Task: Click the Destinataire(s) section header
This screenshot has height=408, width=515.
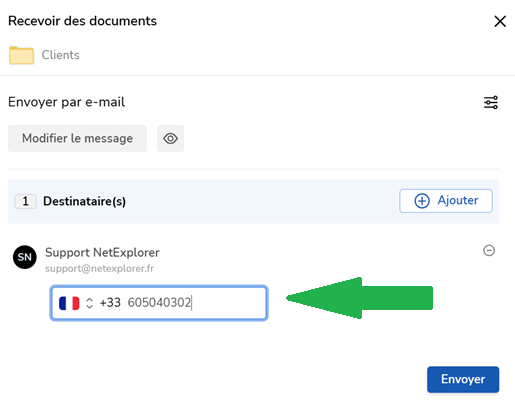Action: pyautogui.click(x=84, y=201)
